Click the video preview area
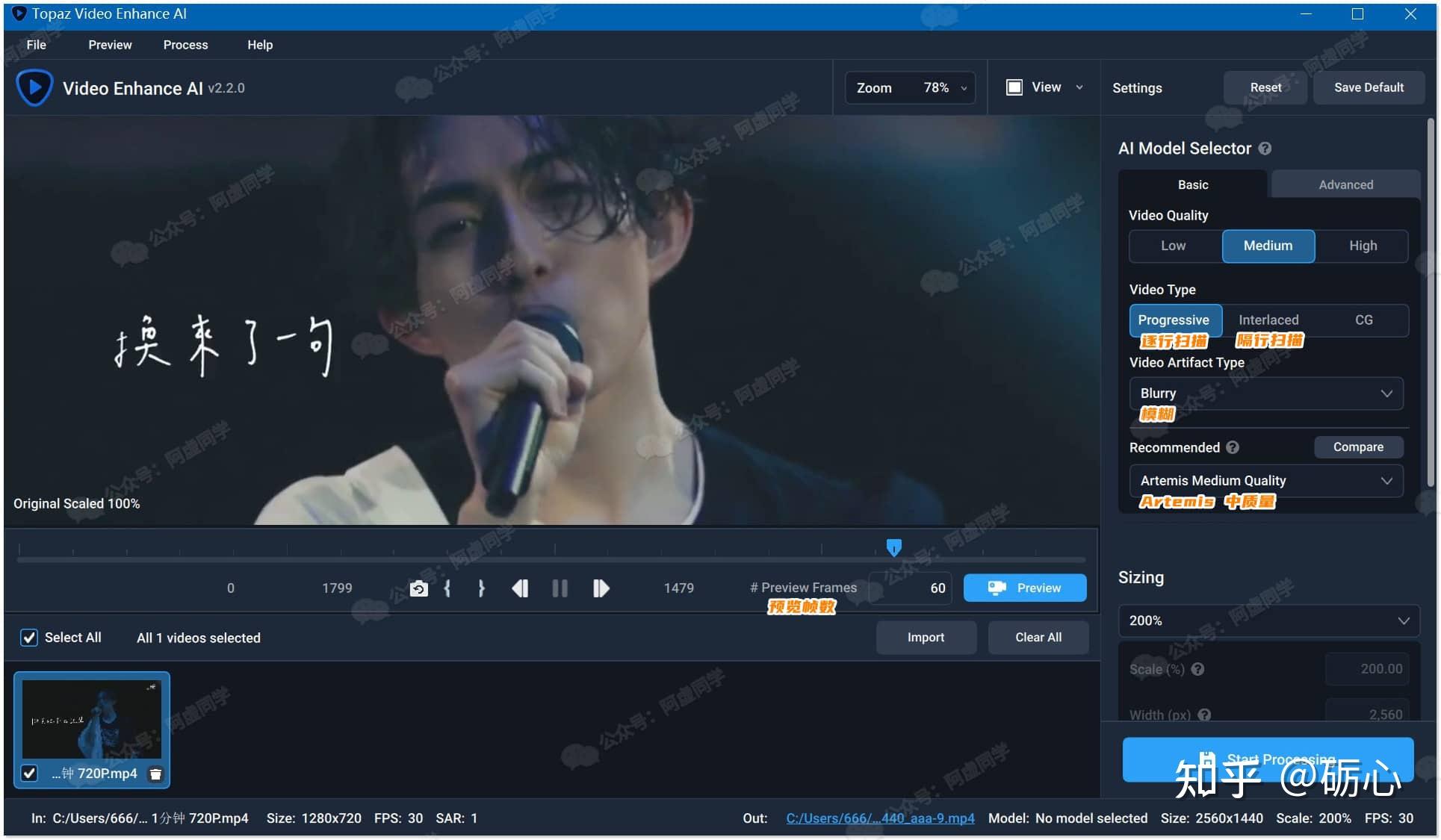This screenshot has width=1441, height=840. coord(551,320)
